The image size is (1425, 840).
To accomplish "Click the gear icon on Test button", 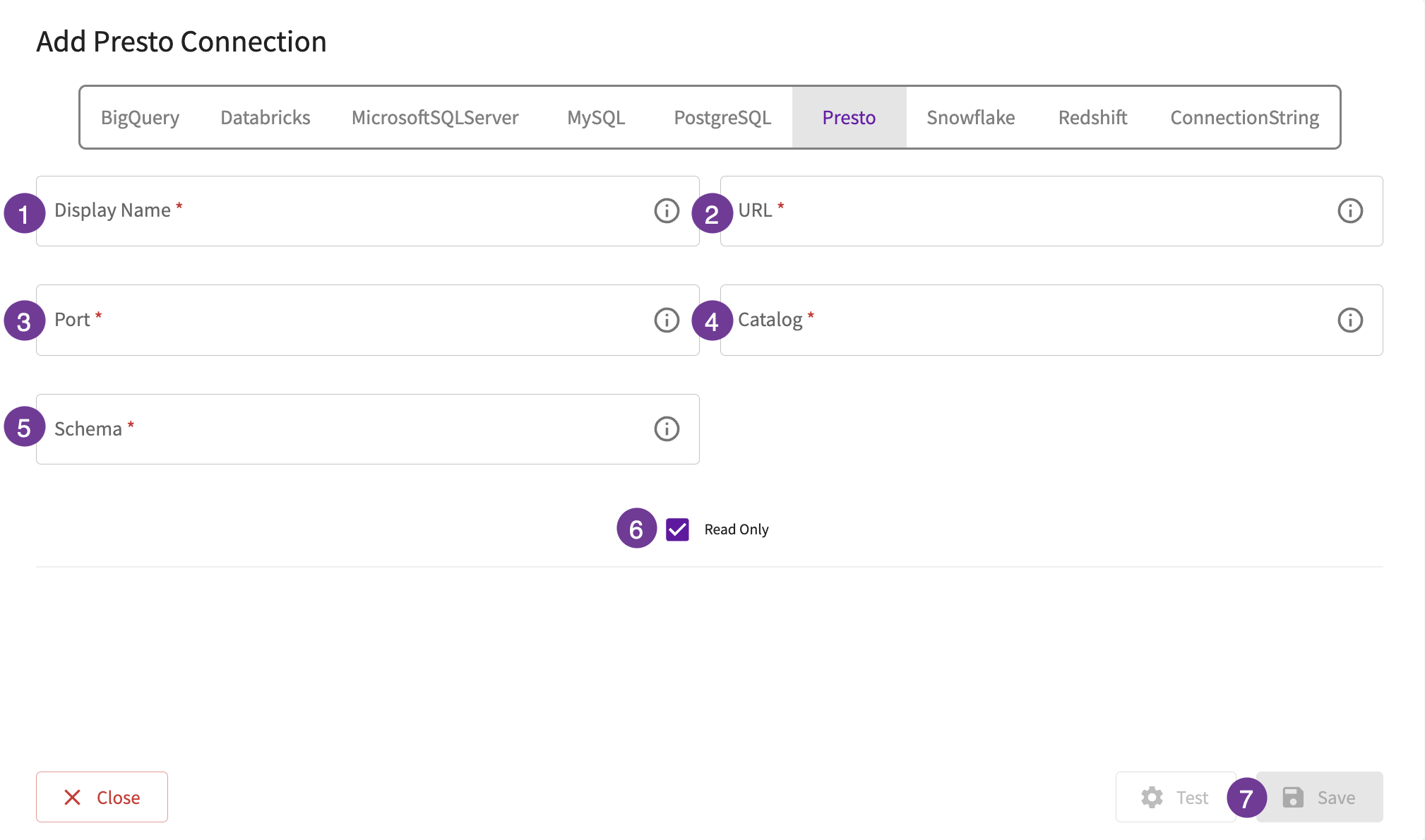I will (1152, 797).
